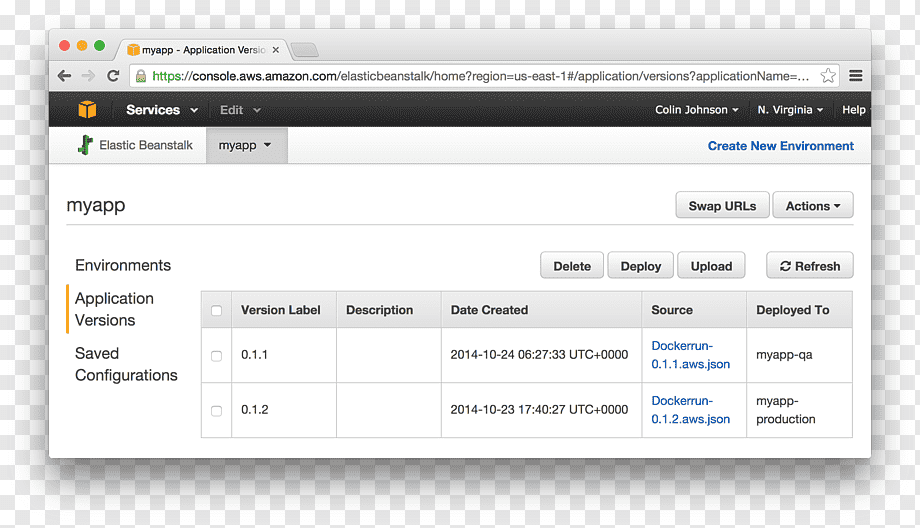Screen dimensions: 920x528
Task: Open Saved Configurations in the sidebar
Action: pos(126,364)
